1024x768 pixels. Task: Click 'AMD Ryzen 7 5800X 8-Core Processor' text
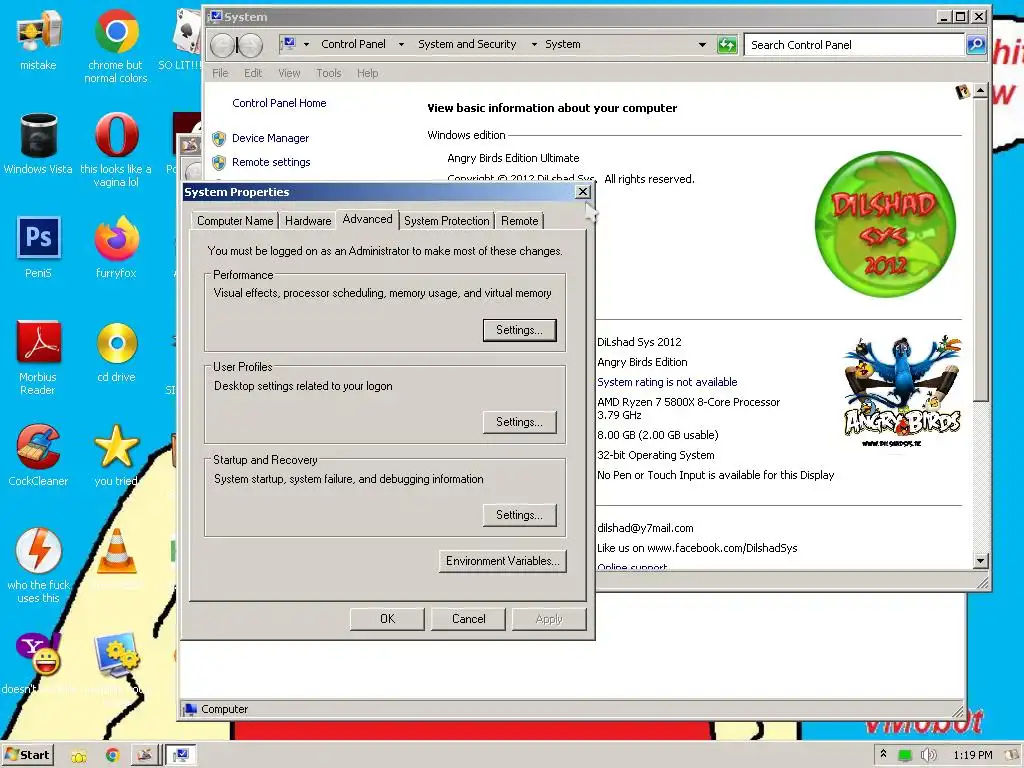(688, 402)
